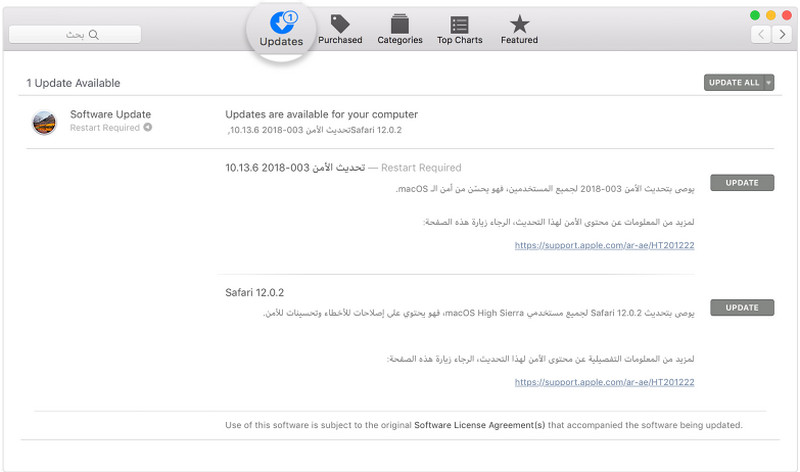The height and width of the screenshot is (472, 800).
Task: Open Software License Agreement(s) link
Action: coord(479,425)
